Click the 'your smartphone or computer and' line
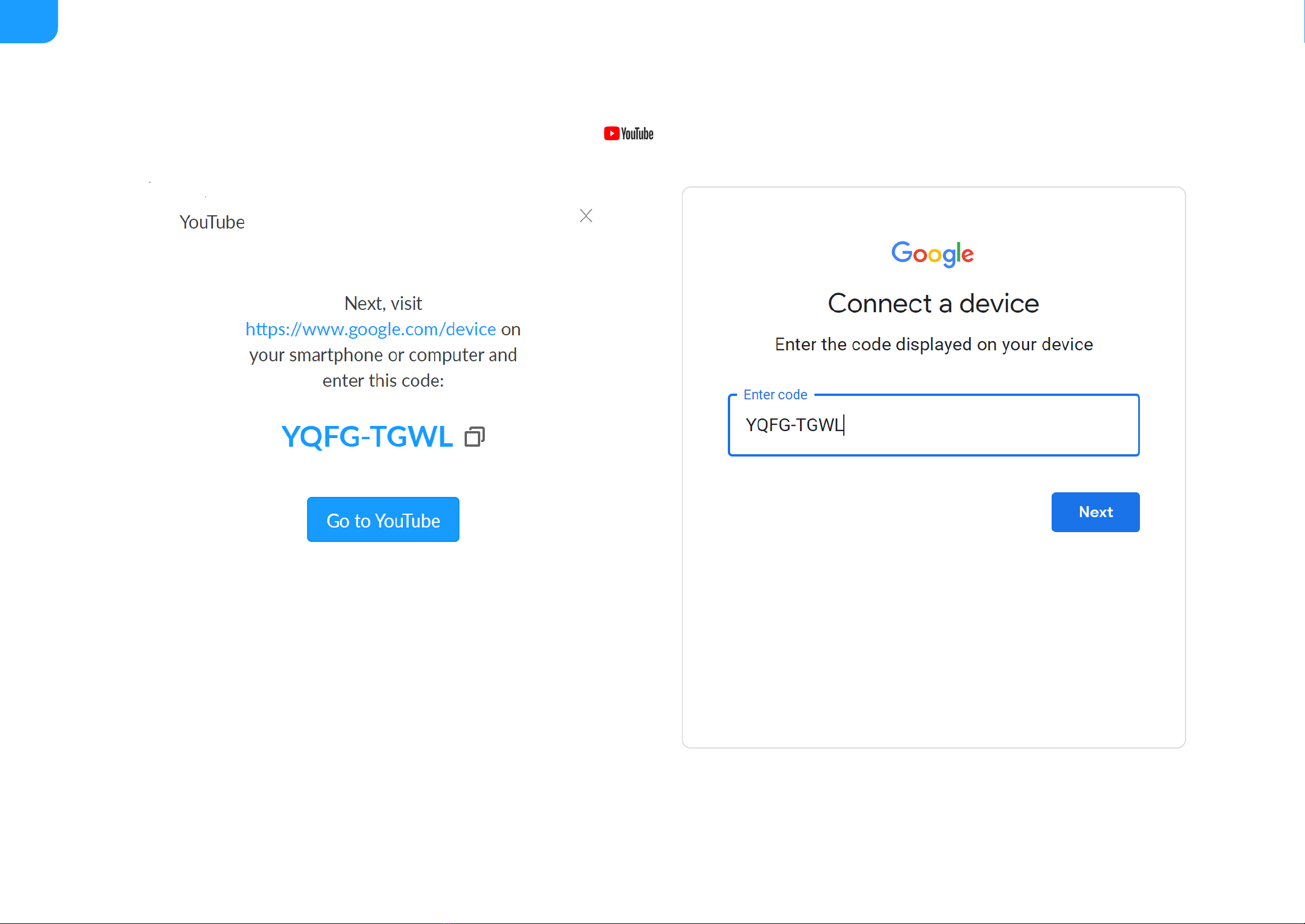Screen dimensions: 1305x924 [x=383, y=355]
